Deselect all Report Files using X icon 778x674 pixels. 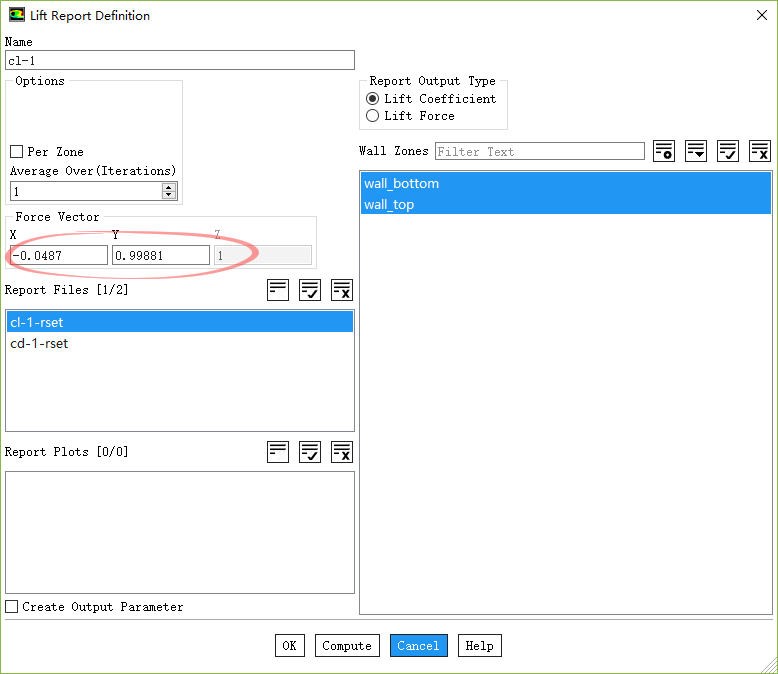[x=342, y=290]
